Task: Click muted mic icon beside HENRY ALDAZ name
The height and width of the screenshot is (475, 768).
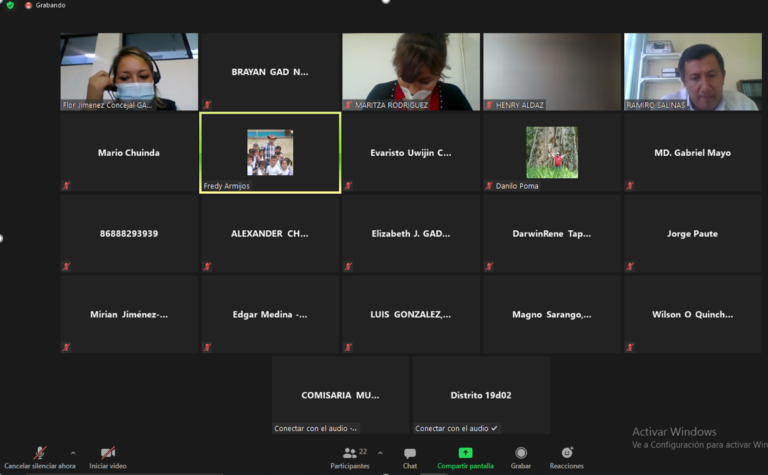Action: pyautogui.click(x=489, y=105)
